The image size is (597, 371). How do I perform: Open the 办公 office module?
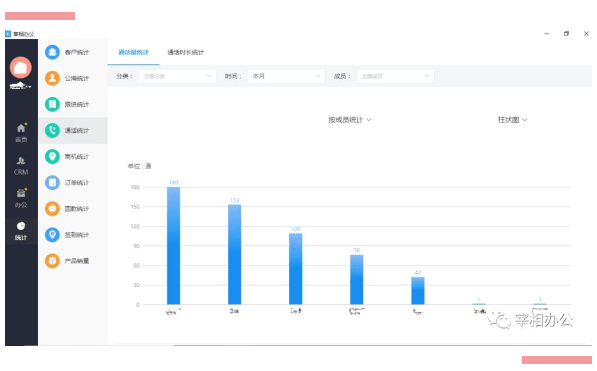[x=21, y=198]
